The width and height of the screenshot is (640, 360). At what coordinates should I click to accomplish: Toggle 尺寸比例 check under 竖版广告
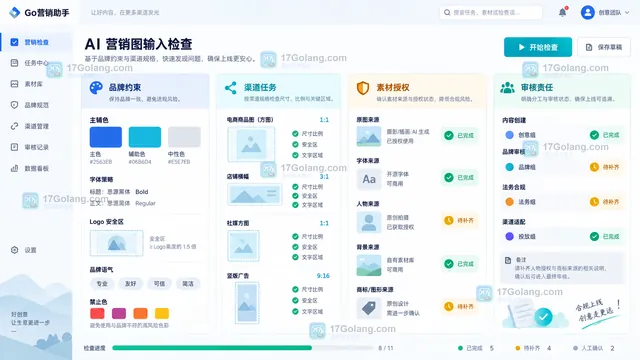(x=295, y=289)
